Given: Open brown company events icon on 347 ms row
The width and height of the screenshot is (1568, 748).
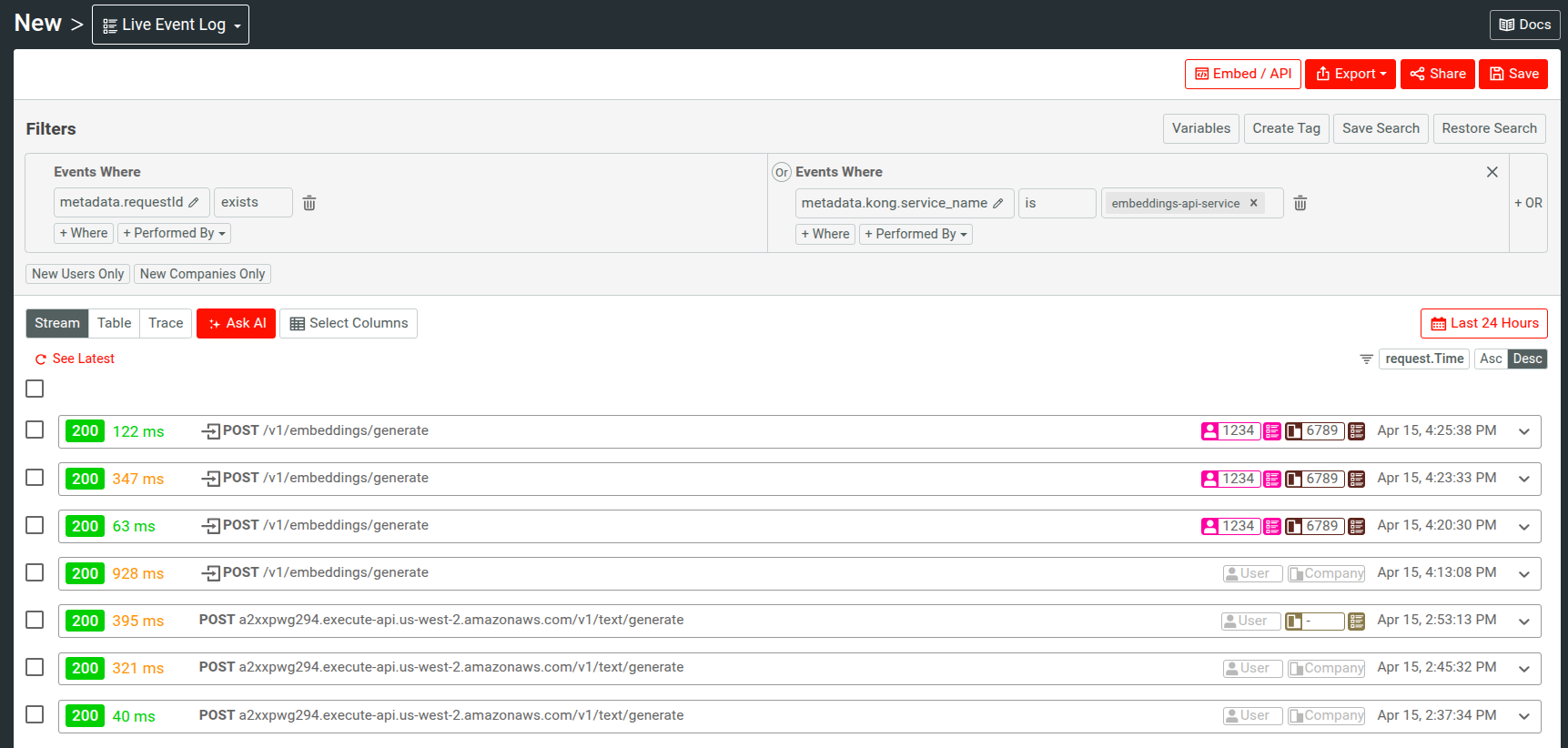Looking at the screenshot, I should point(1357,479).
